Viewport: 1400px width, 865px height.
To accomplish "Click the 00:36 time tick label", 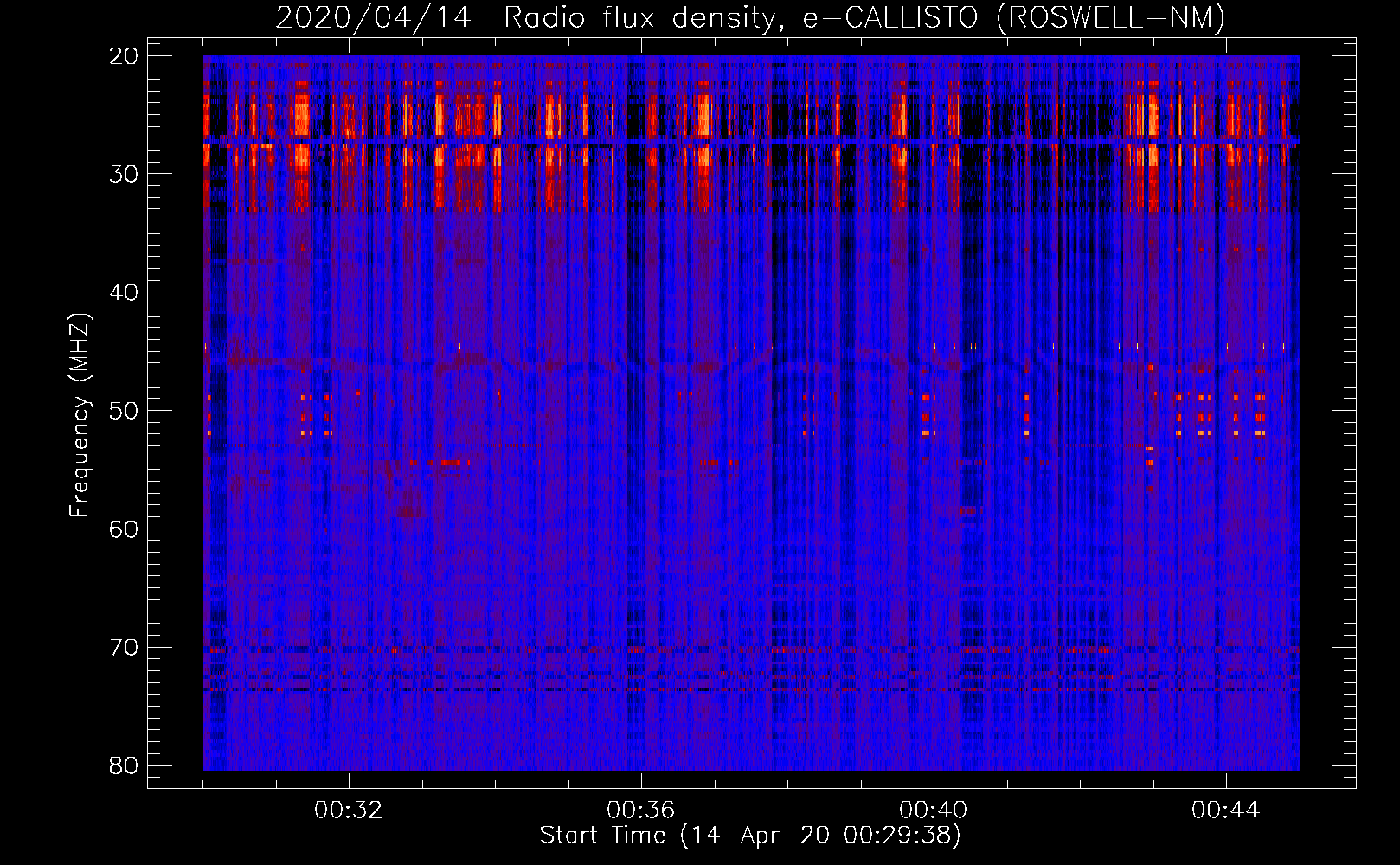I will pos(641,811).
